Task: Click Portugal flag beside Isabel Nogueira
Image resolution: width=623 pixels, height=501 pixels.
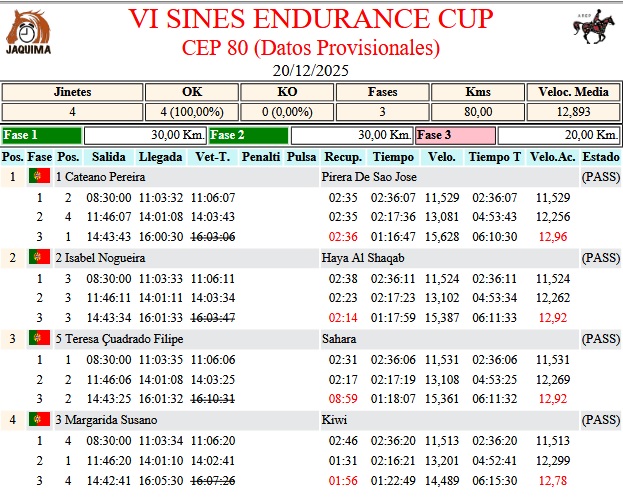Action: click(39, 257)
